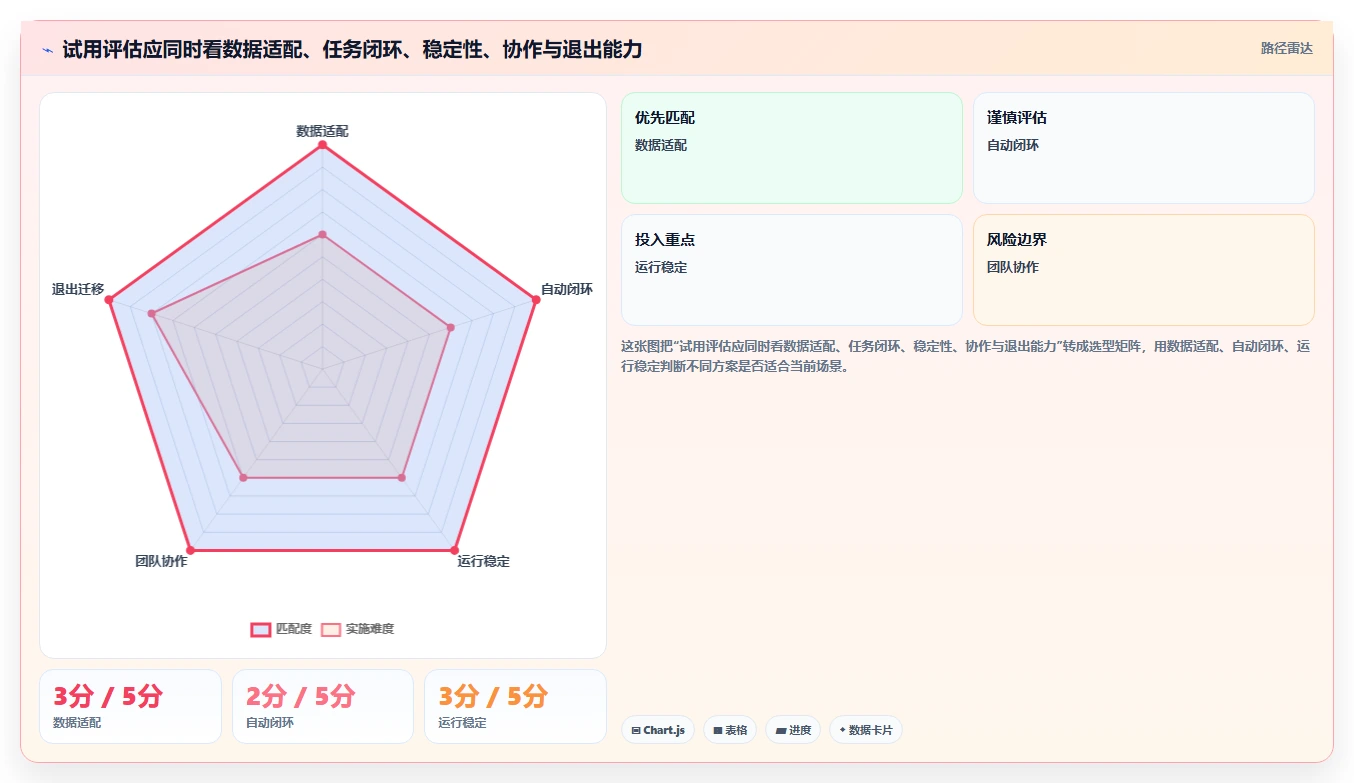Click the 表格 chip

(x=730, y=730)
